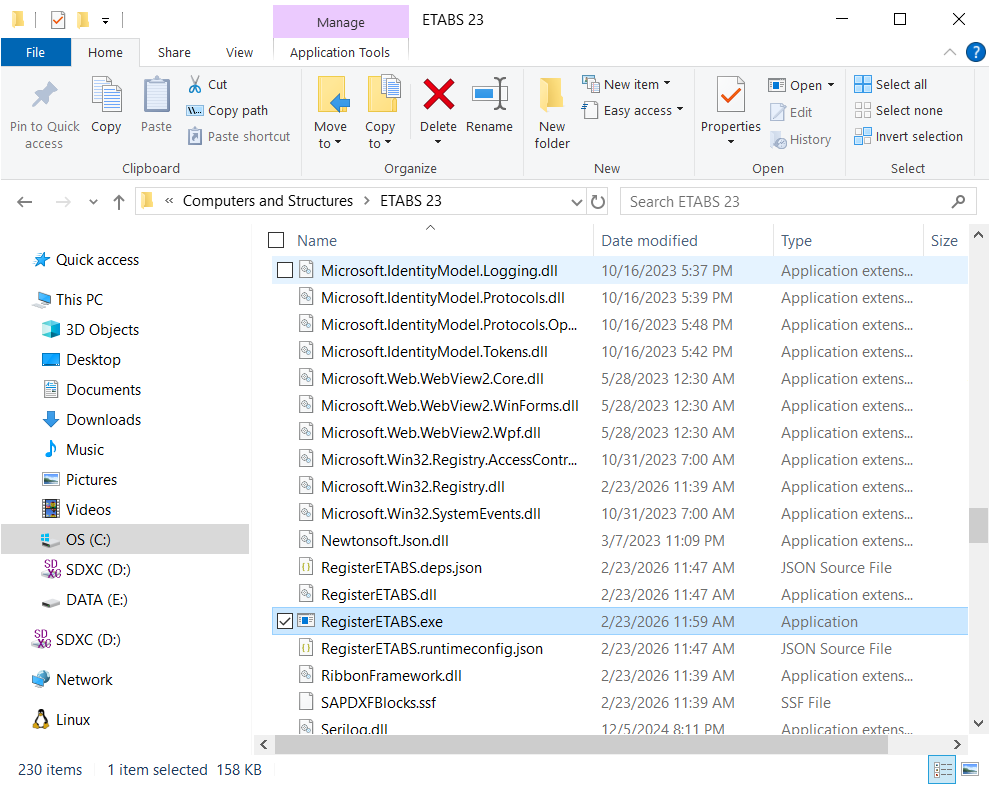This screenshot has width=990, height=785.
Task: Select Network in navigation pane
Action: (84, 680)
